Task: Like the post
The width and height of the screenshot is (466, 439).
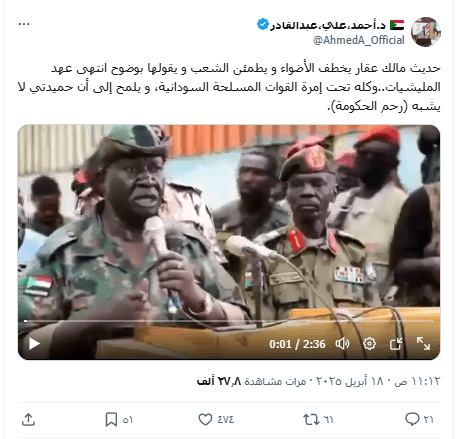Action: pos(216,419)
